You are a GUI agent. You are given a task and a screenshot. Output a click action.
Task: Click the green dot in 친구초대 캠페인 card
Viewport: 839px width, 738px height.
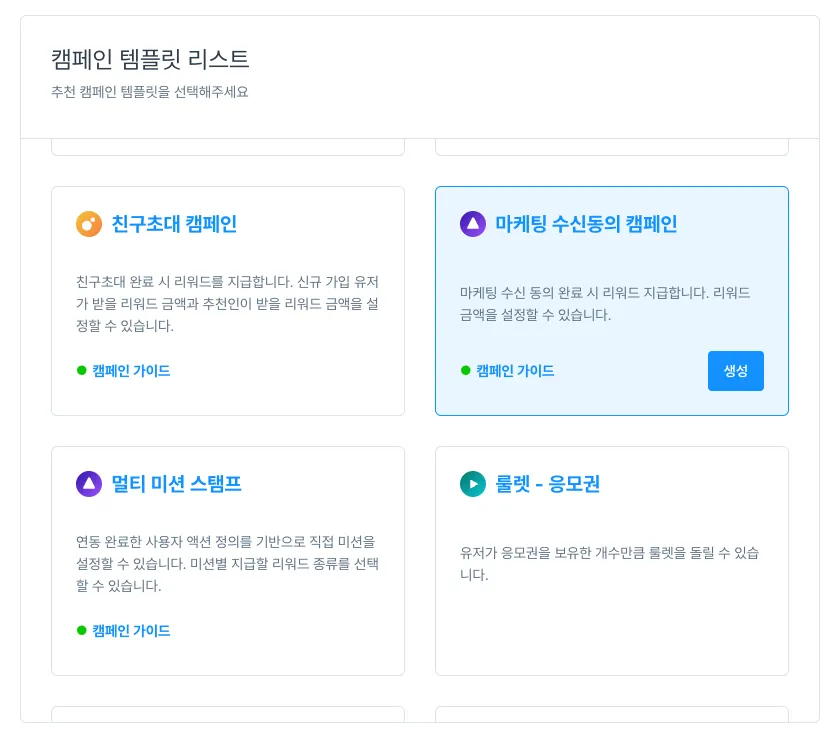click(82, 371)
